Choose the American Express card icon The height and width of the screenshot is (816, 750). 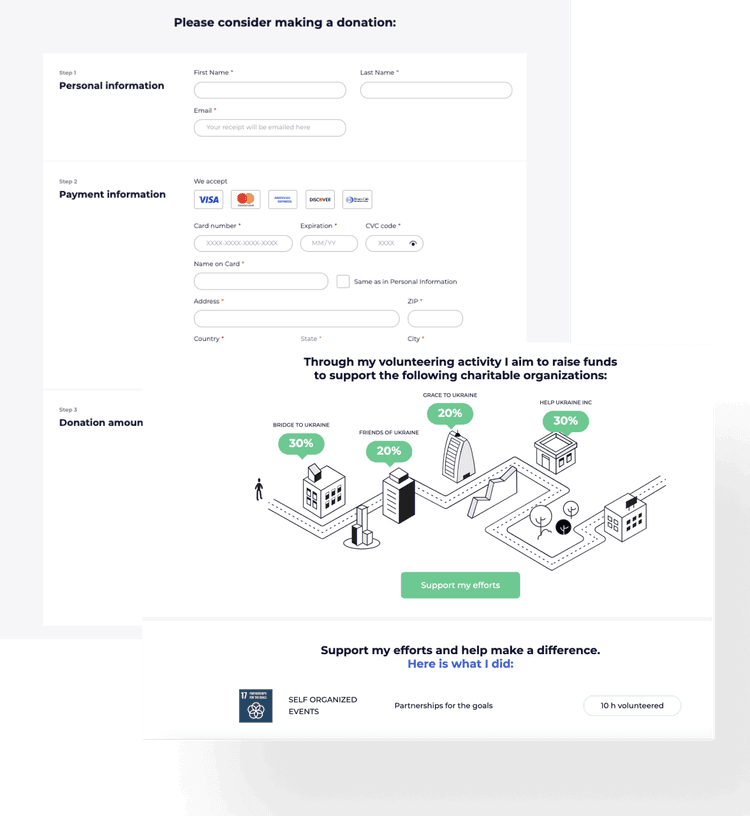pos(283,200)
